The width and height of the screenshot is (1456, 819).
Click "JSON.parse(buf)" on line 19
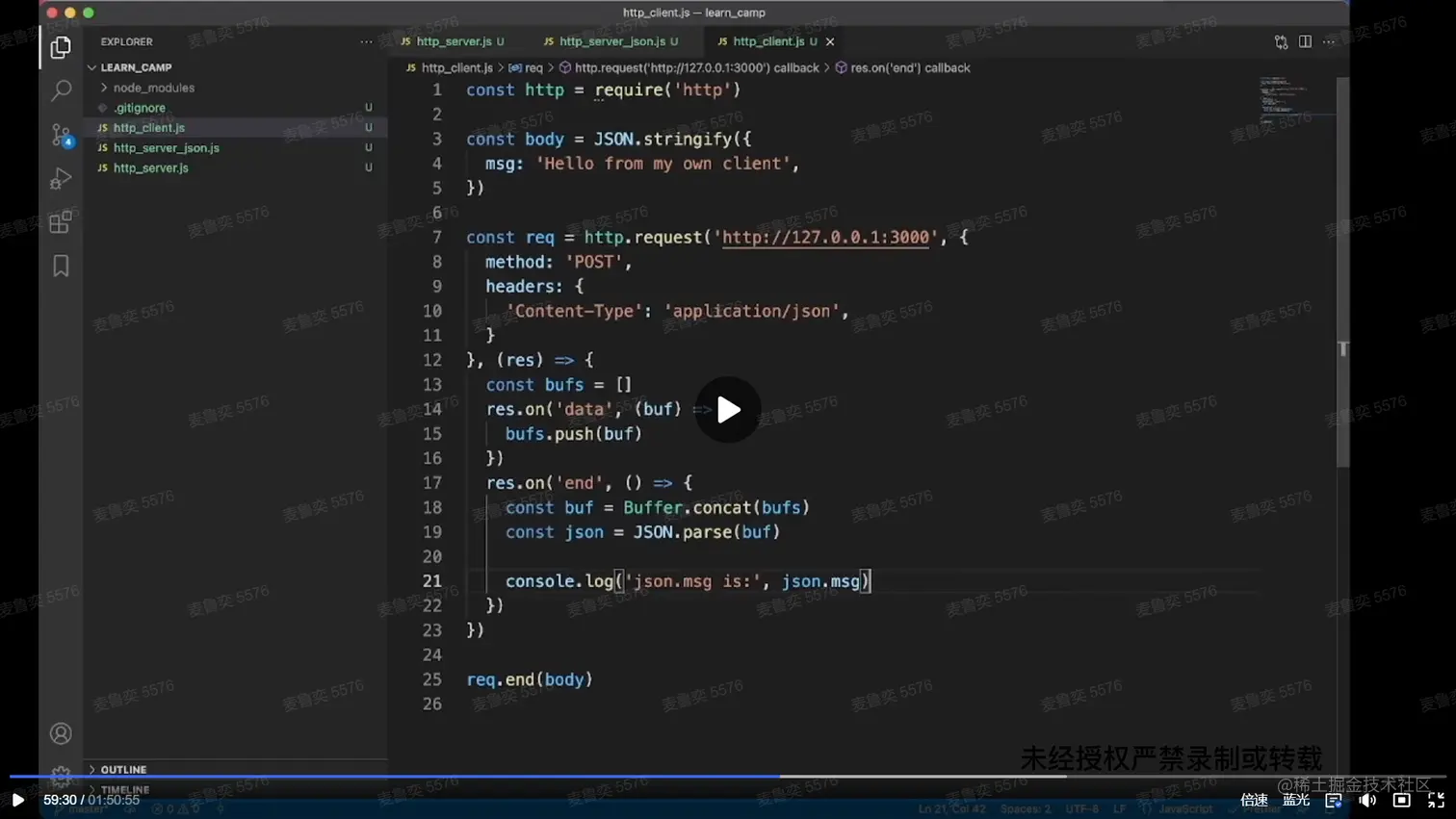coord(707,532)
